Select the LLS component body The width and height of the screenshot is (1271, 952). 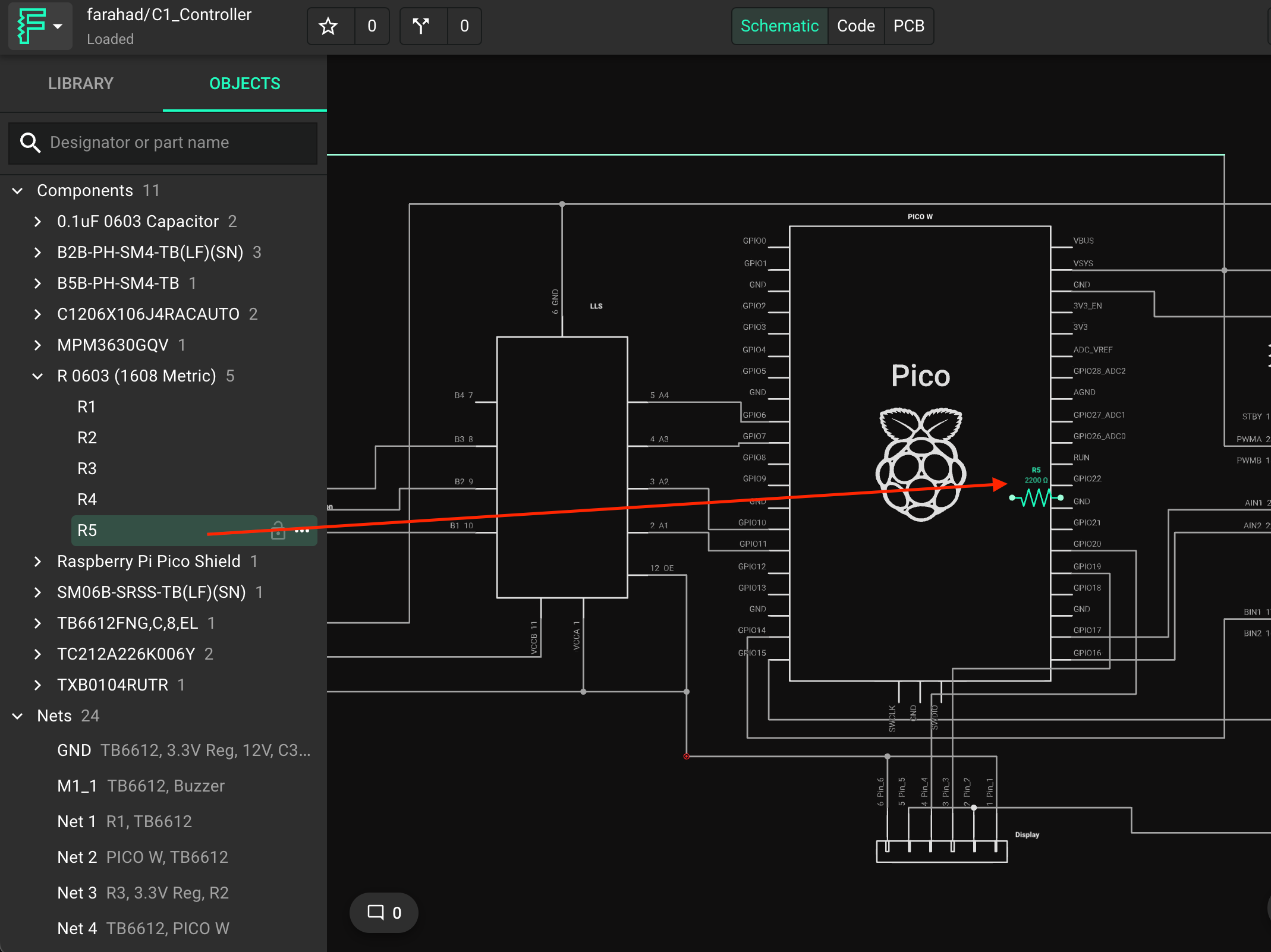coord(562,467)
